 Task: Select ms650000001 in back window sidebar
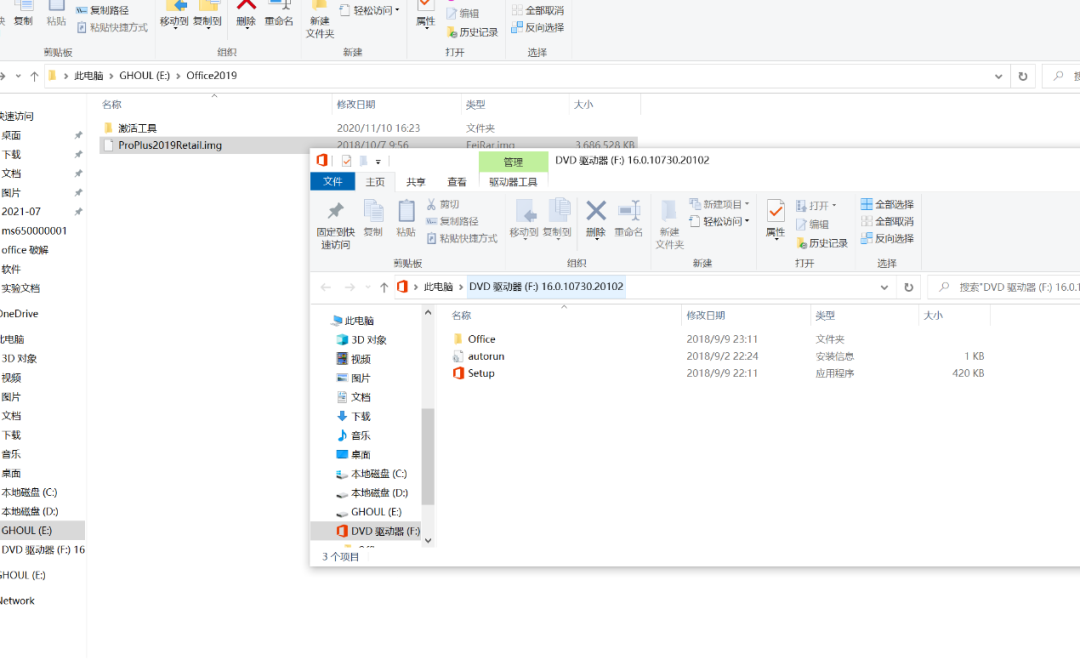point(34,231)
